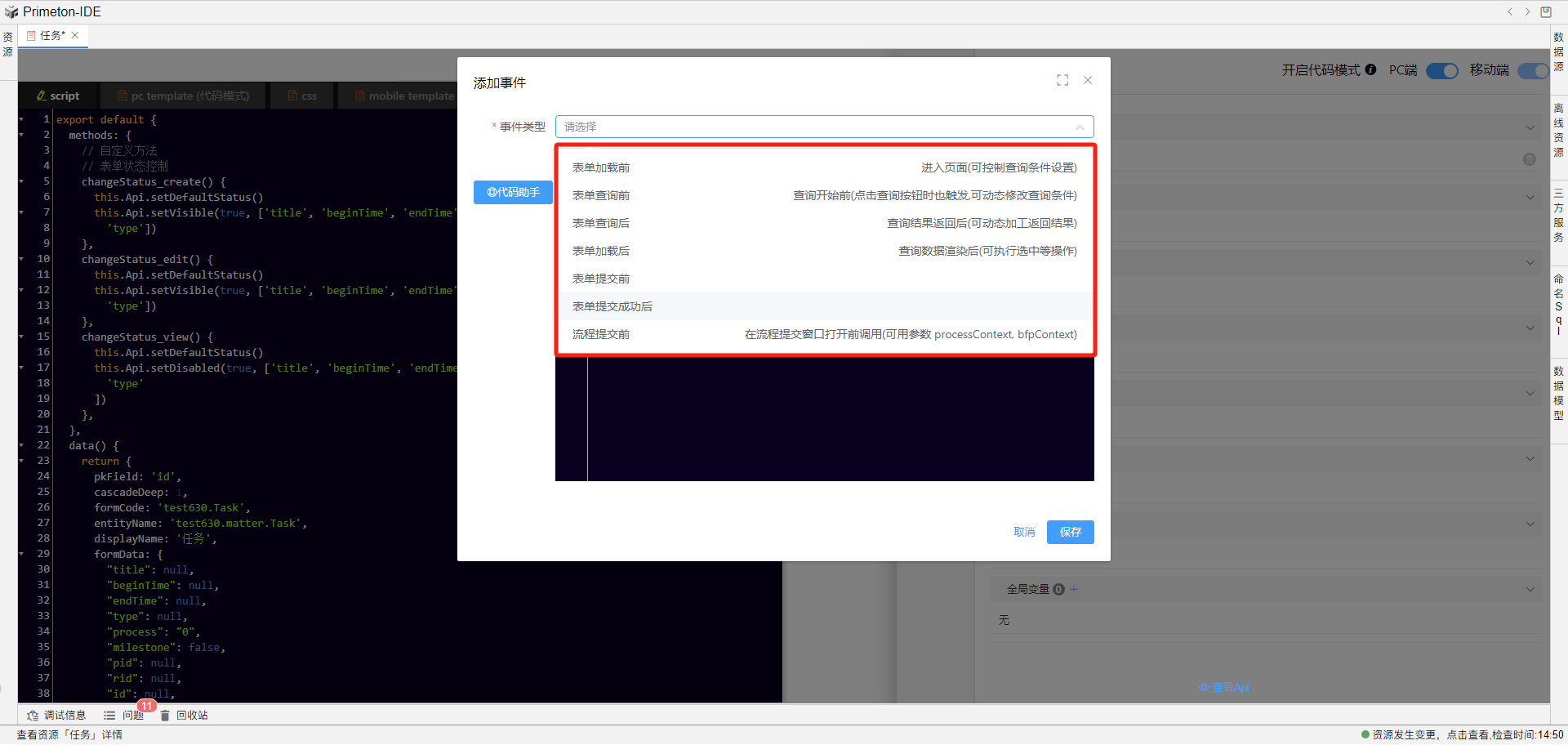Collapse the changeStatus_create fold at line 5
Viewport: 1568px width, 745px height.
tap(22, 181)
